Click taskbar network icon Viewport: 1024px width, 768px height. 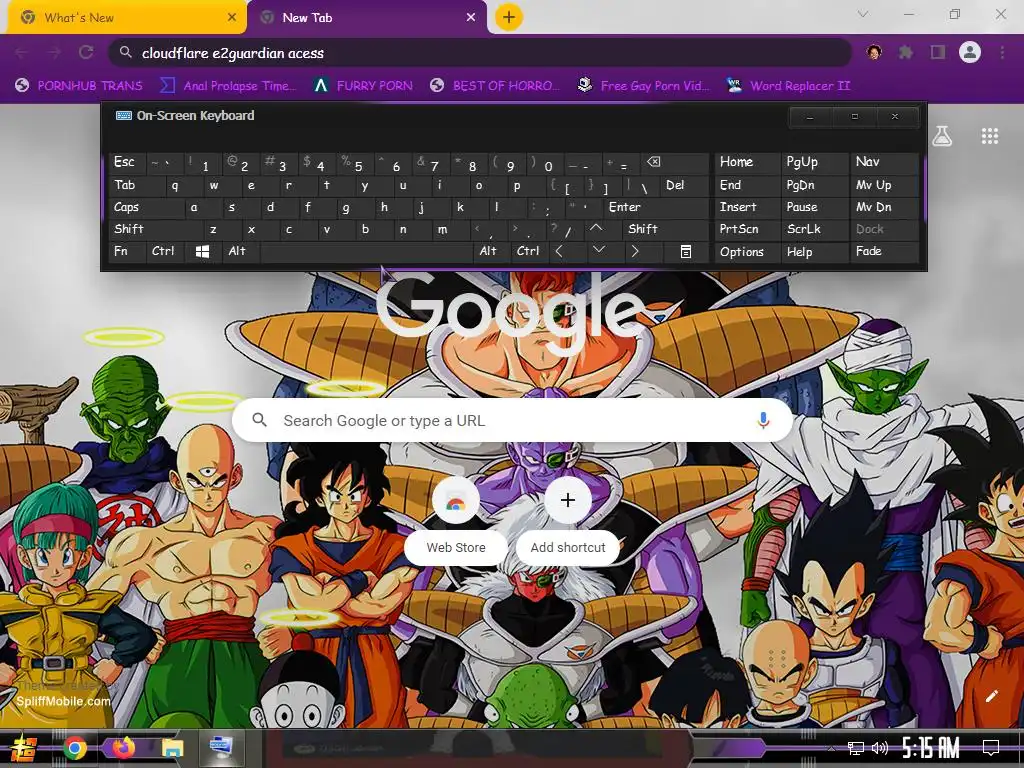[x=855, y=748]
